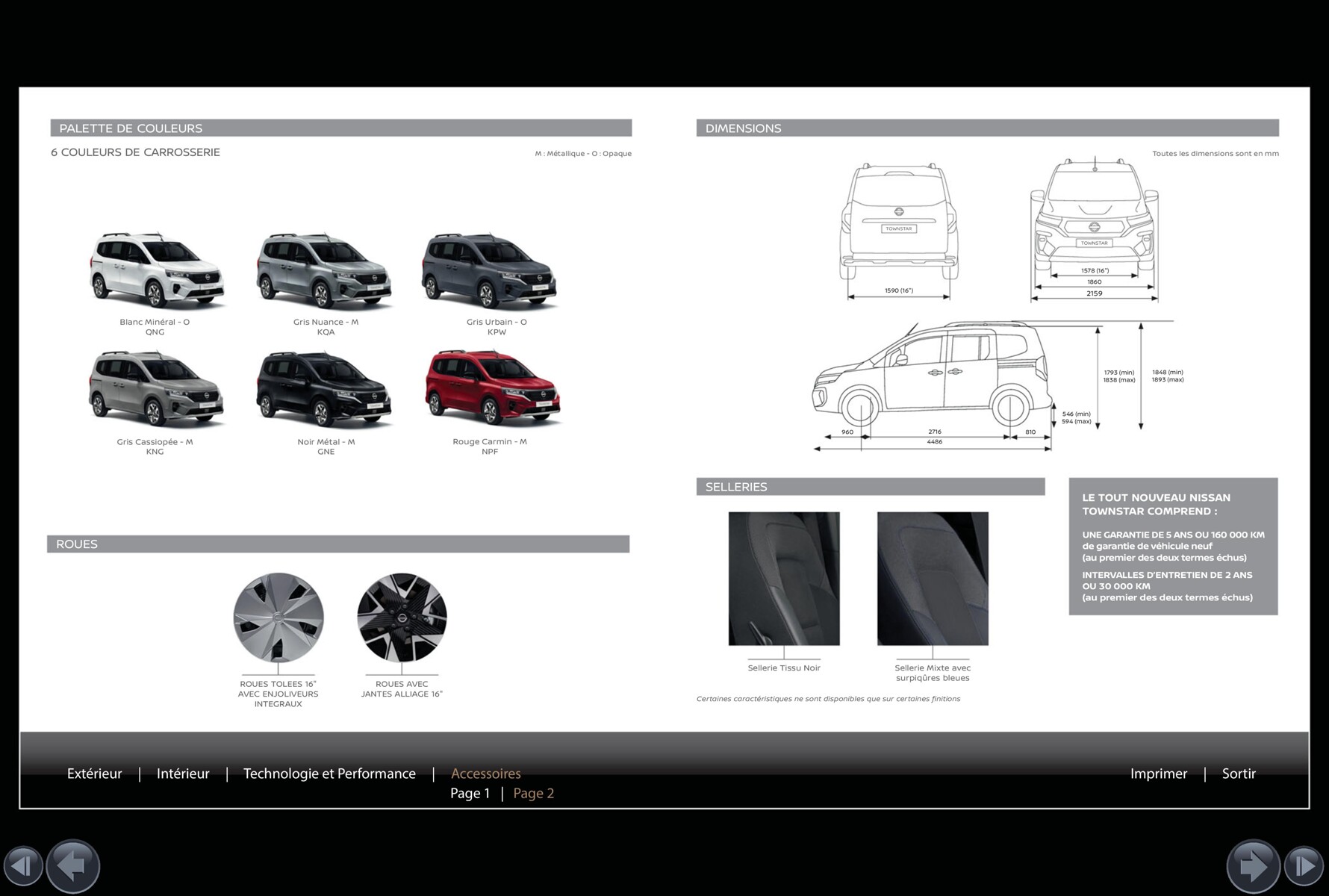Click the PALETTE DE COULEURS header
This screenshot has width=1329, height=896.
[341, 128]
